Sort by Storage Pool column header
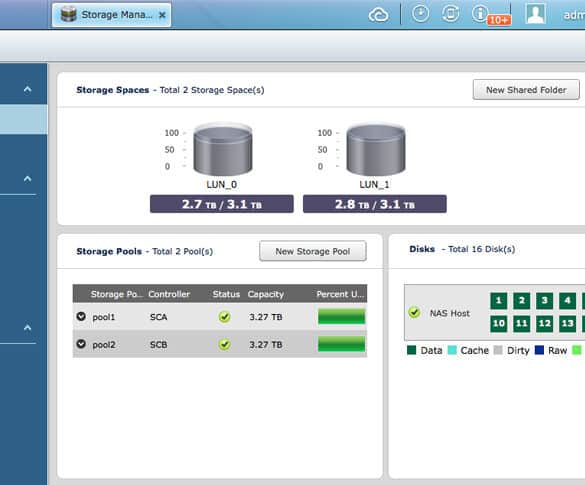This screenshot has height=485, width=585. [116, 294]
